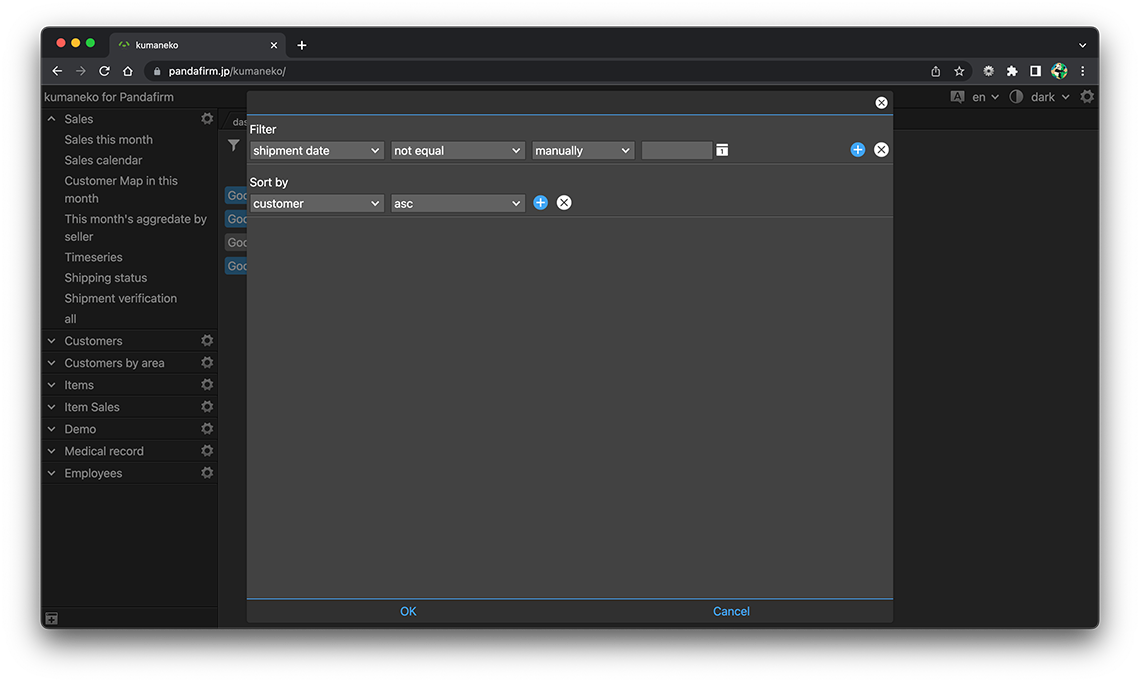The height and width of the screenshot is (683, 1140).
Task: Open the asc sort order dropdown
Action: point(457,204)
